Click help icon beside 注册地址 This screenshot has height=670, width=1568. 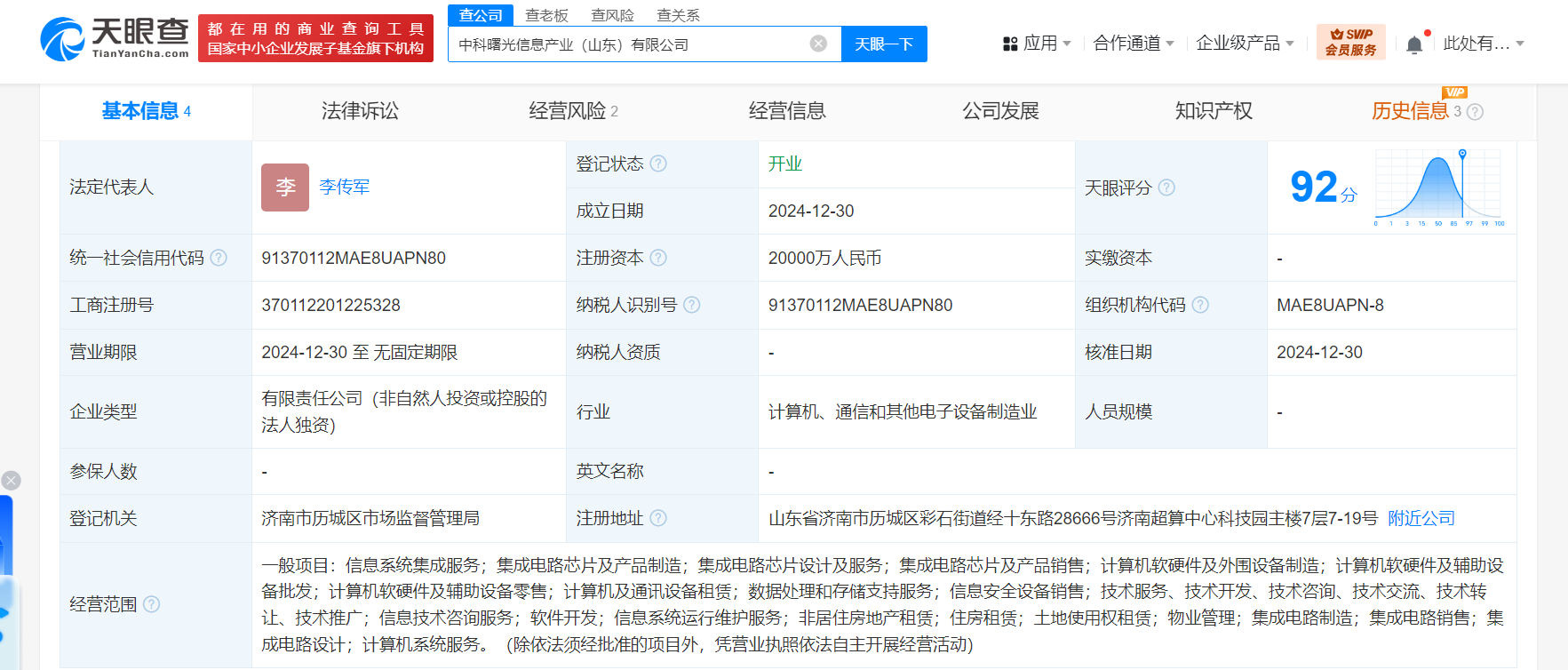point(658,518)
